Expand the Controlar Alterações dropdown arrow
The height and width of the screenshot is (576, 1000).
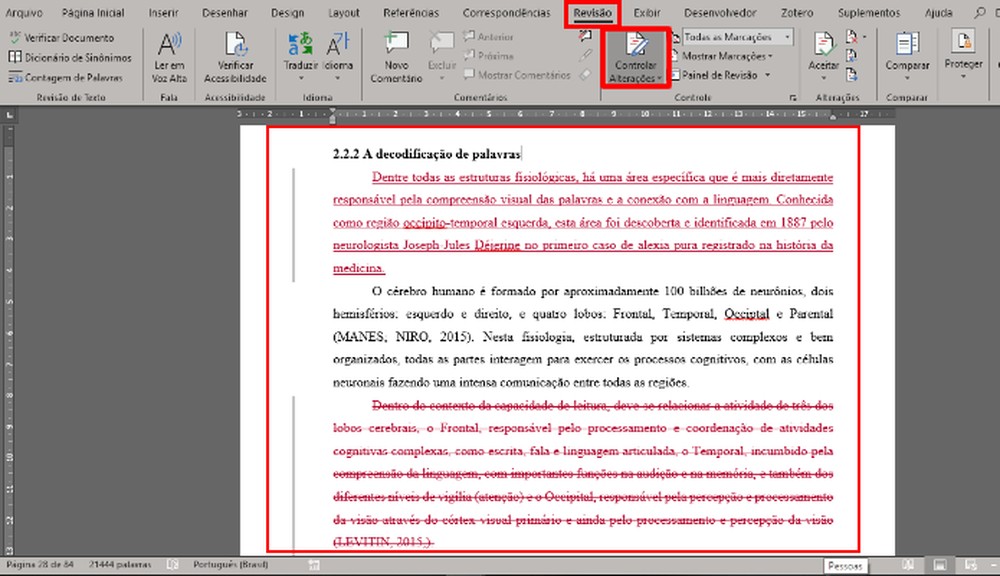659,78
